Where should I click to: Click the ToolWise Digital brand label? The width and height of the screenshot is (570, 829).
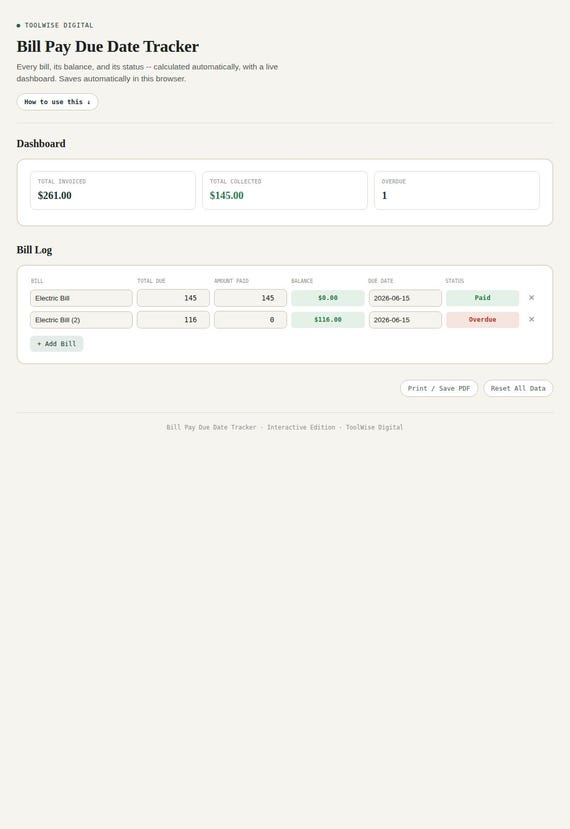[59, 25]
